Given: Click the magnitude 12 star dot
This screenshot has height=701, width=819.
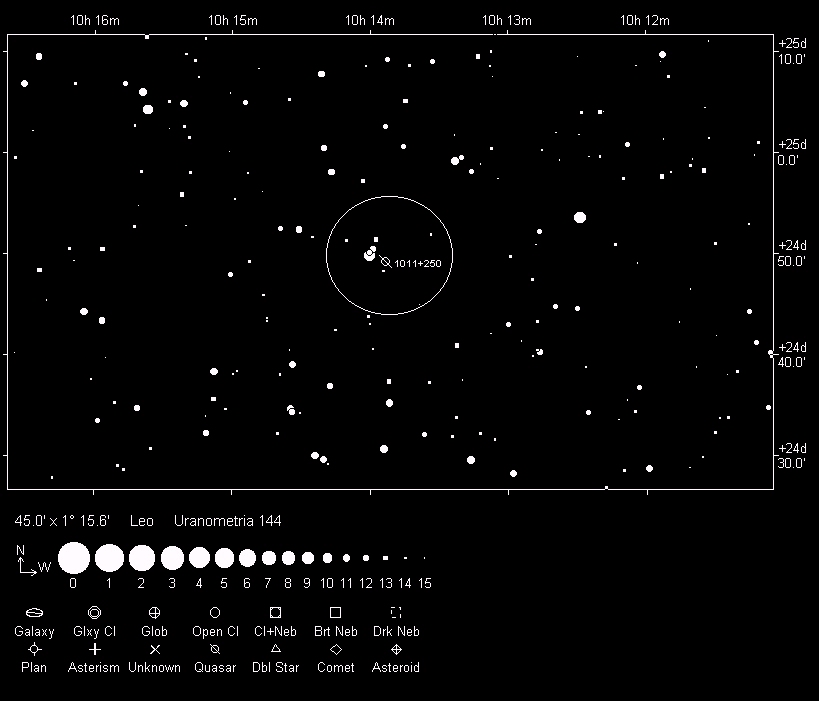Looking at the screenshot, I should [x=366, y=558].
